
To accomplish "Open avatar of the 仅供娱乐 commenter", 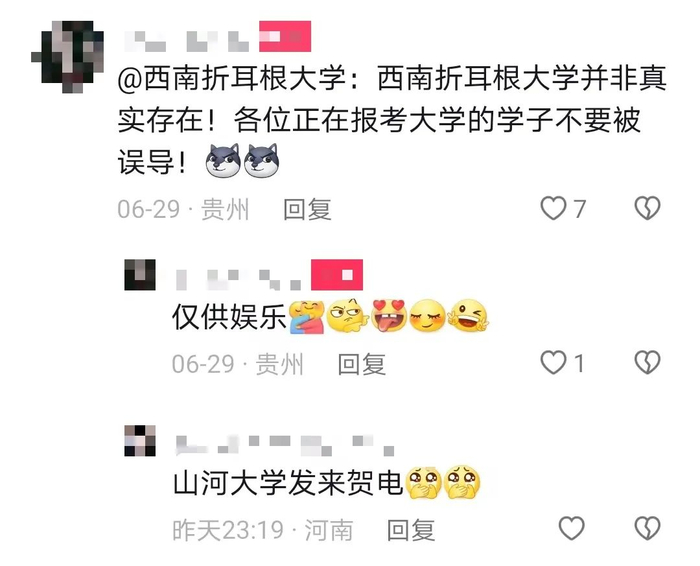I will pyautogui.click(x=140, y=275).
